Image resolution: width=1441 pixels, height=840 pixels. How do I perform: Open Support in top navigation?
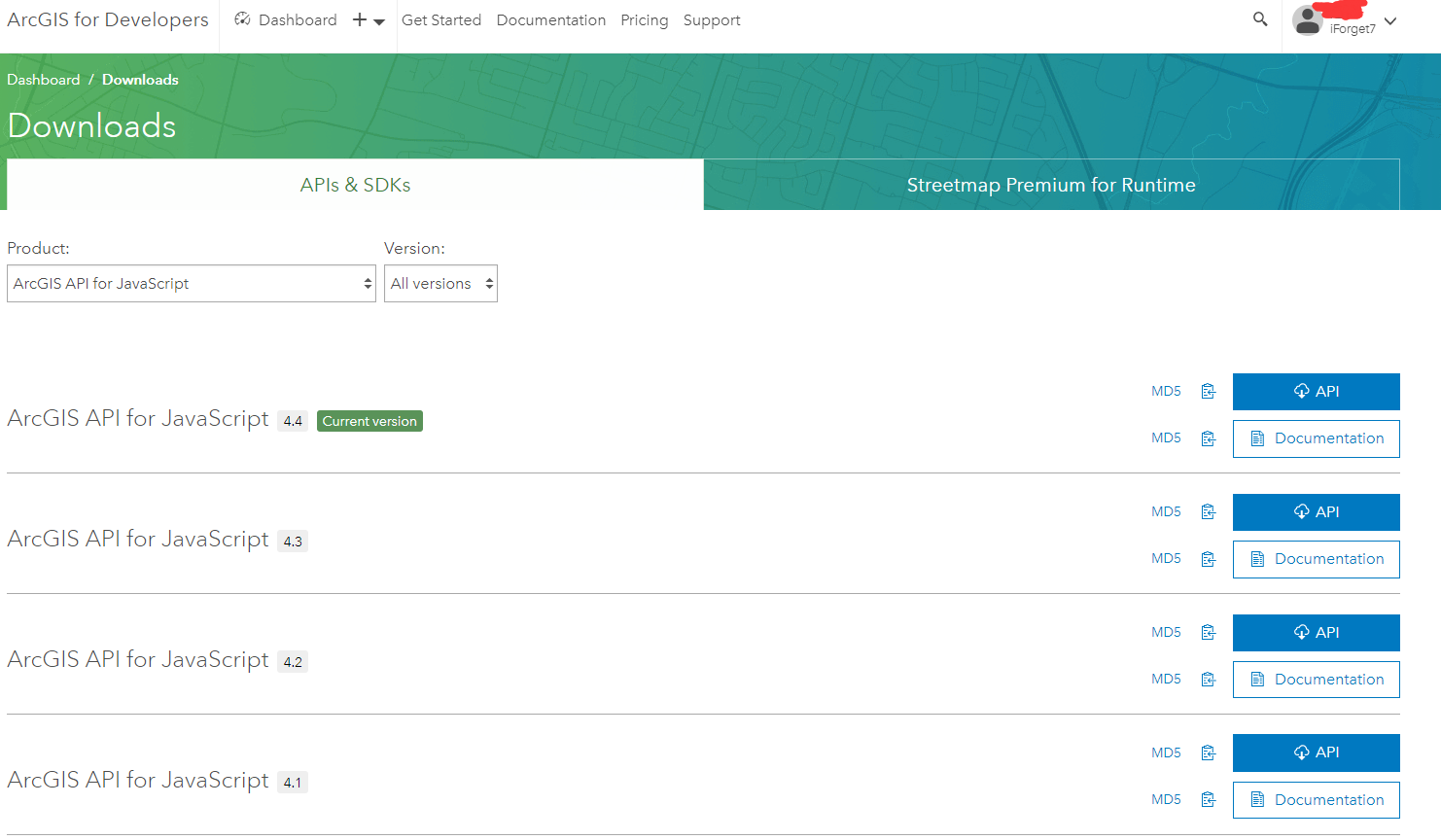pyautogui.click(x=712, y=20)
